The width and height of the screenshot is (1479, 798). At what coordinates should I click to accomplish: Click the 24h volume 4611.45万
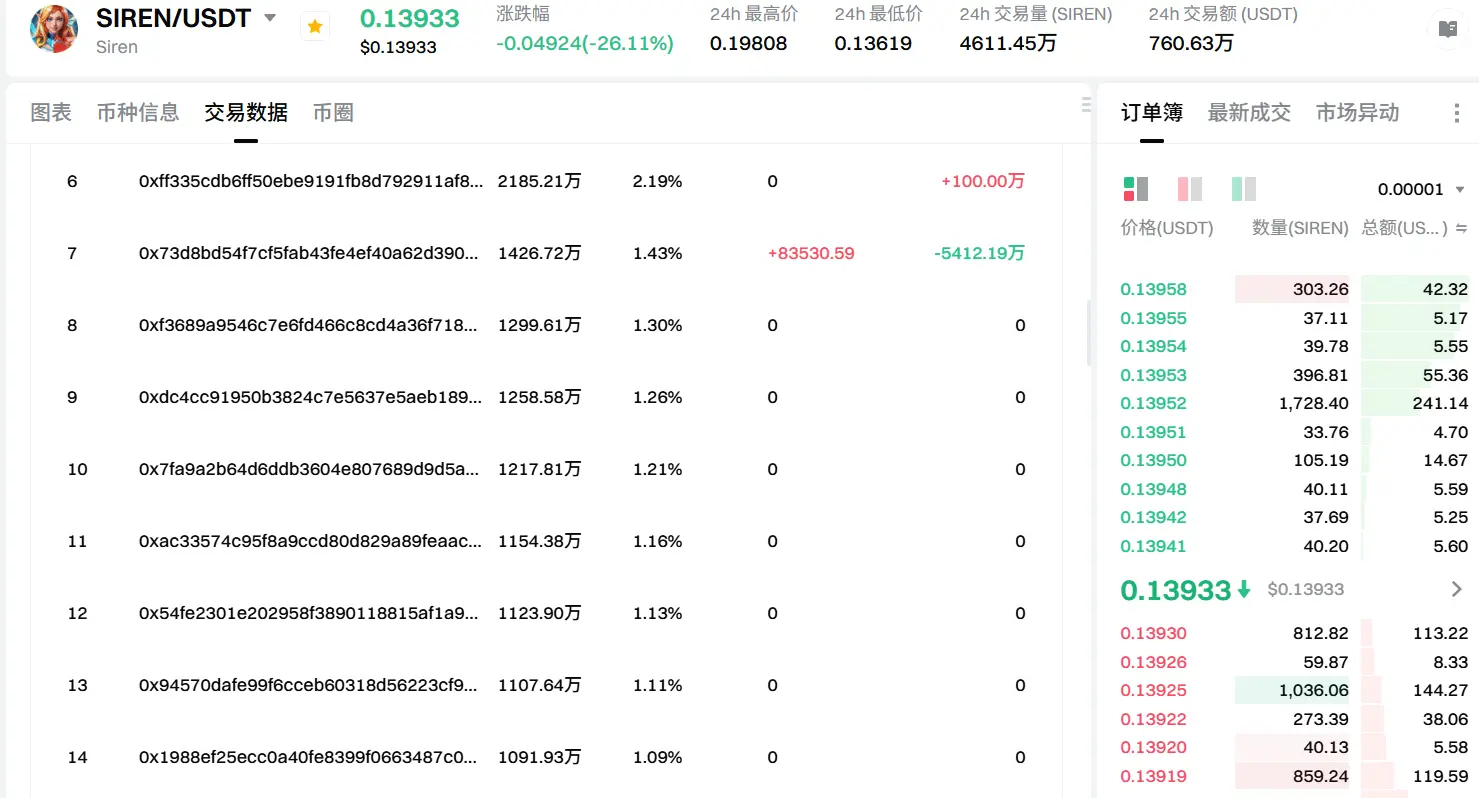(x=1007, y=43)
